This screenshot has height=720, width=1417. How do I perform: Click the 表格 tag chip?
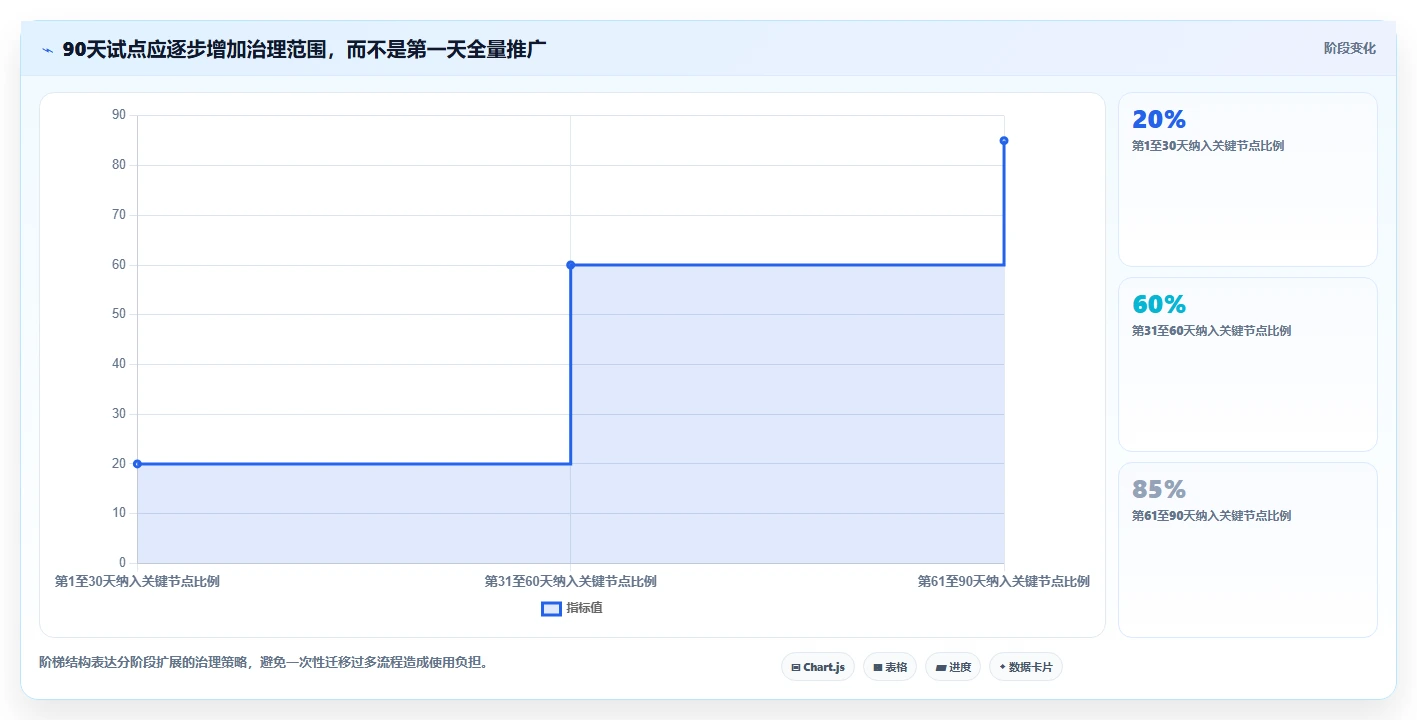pyautogui.click(x=889, y=667)
